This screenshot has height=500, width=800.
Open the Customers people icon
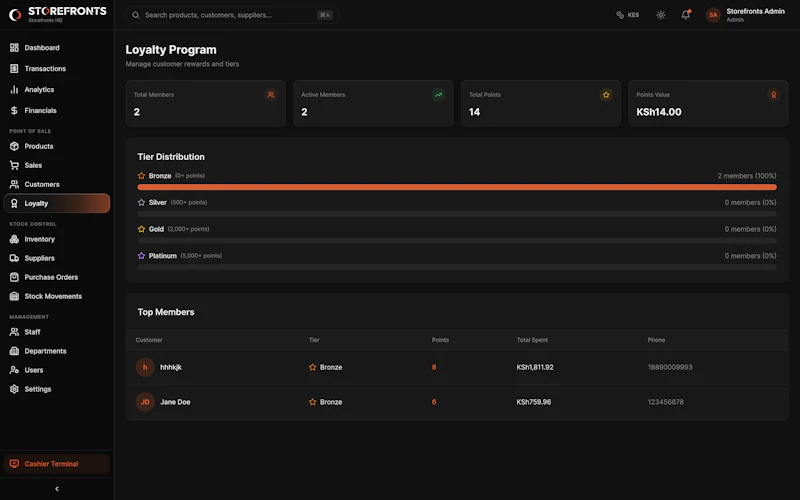tap(14, 184)
